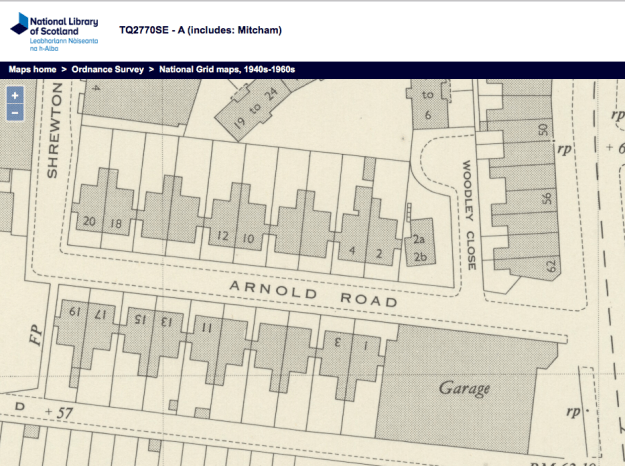Click the Arnold Road label on map
Image resolution: width=625 pixels, height=466 pixels.
click(313, 293)
